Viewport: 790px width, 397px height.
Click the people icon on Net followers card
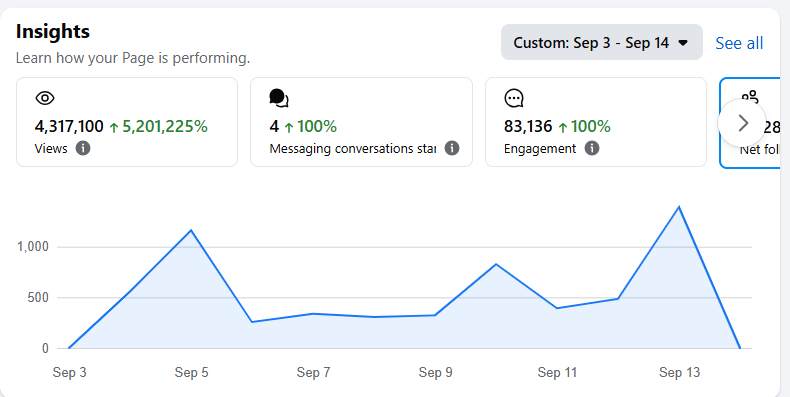pyautogui.click(x=750, y=96)
